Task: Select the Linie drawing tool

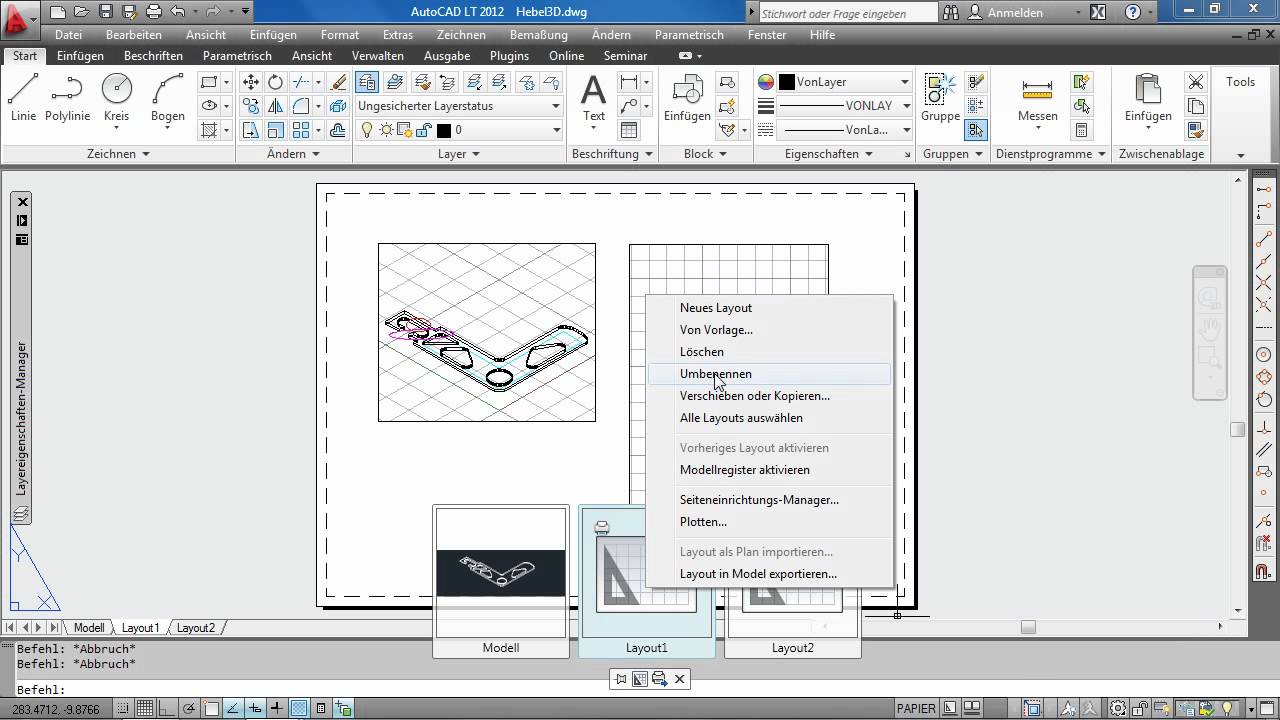Action: click(23, 98)
